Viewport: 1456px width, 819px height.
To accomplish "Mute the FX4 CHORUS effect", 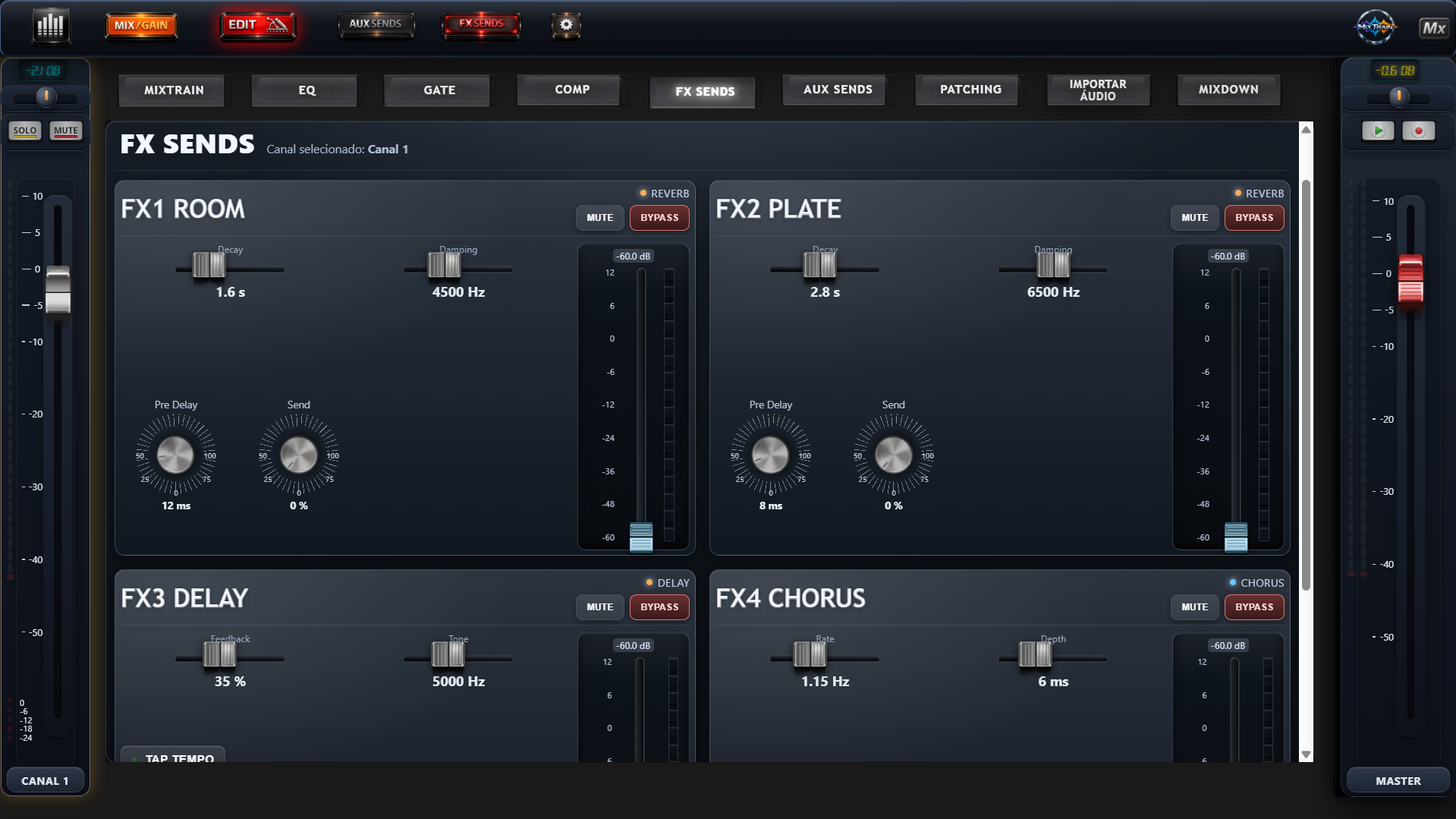I will click(1194, 607).
